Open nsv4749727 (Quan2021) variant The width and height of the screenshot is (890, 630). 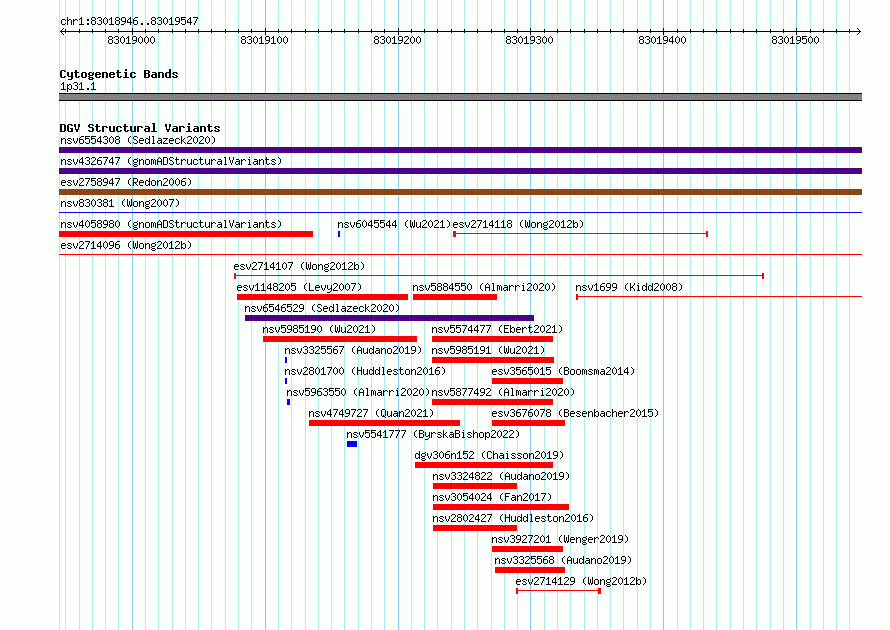(x=371, y=413)
